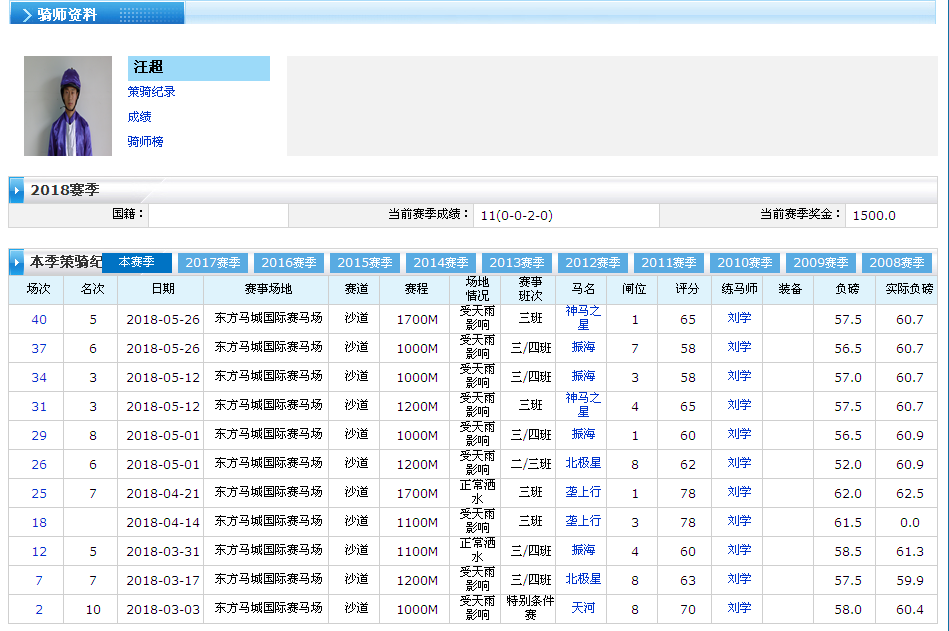Click the arrow icon beside 本季策骑纪录 heading
Screen dimensions: 949x631
pyautogui.click(x=18, y=263)
